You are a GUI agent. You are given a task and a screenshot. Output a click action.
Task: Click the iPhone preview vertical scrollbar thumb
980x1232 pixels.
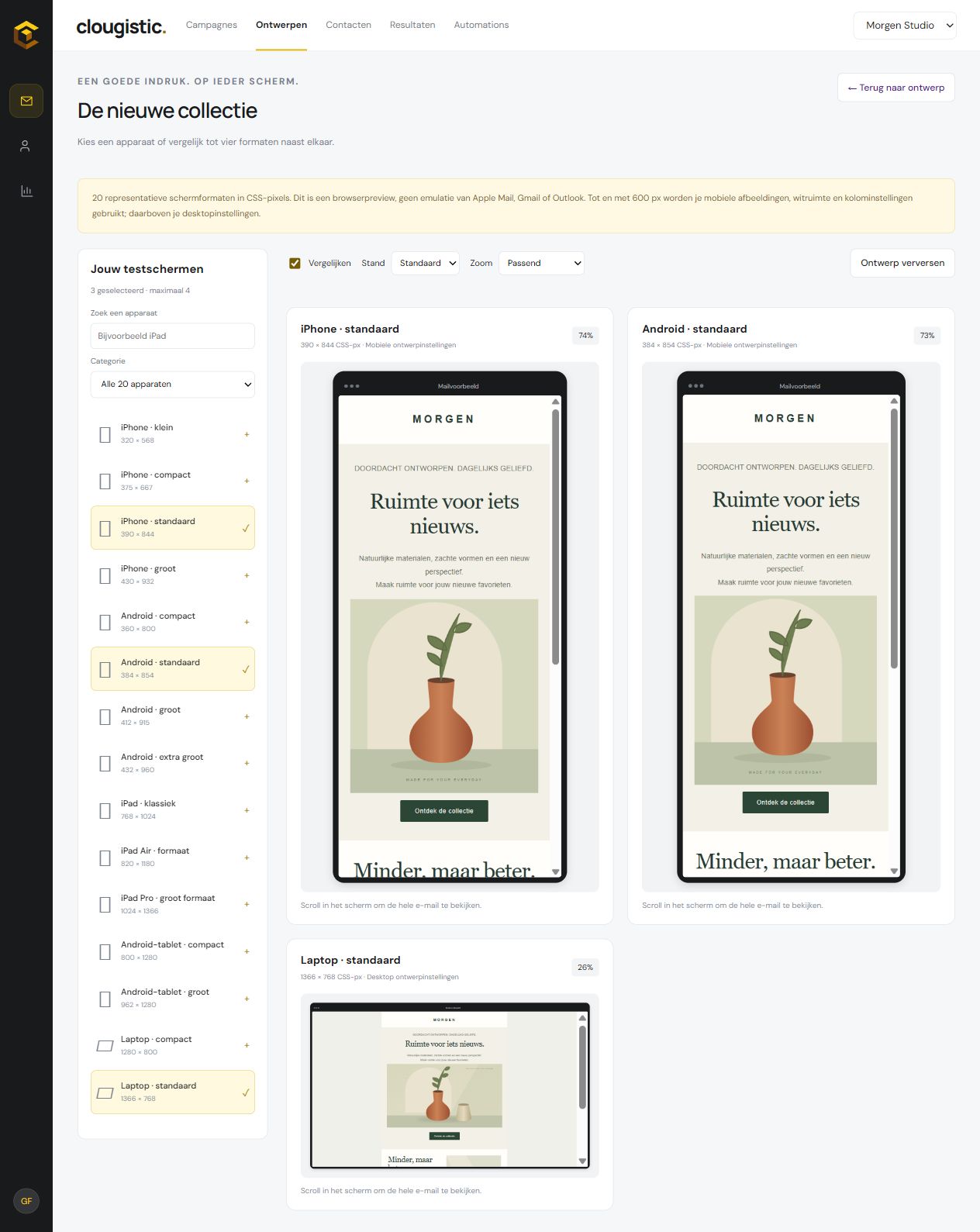pyautogui.click(x=555, y=537)
